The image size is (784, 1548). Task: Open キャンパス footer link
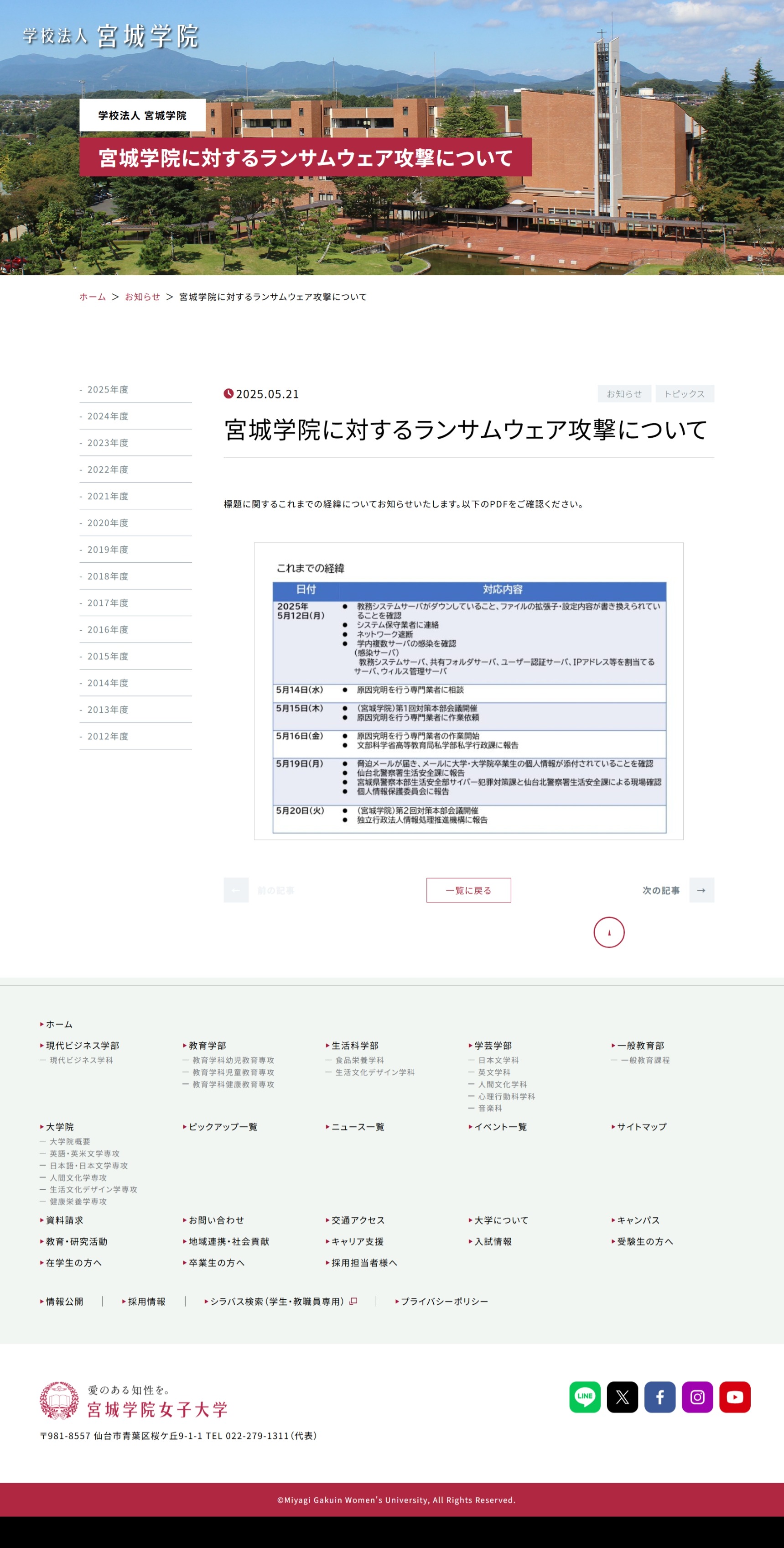(x=636, y=1220)
